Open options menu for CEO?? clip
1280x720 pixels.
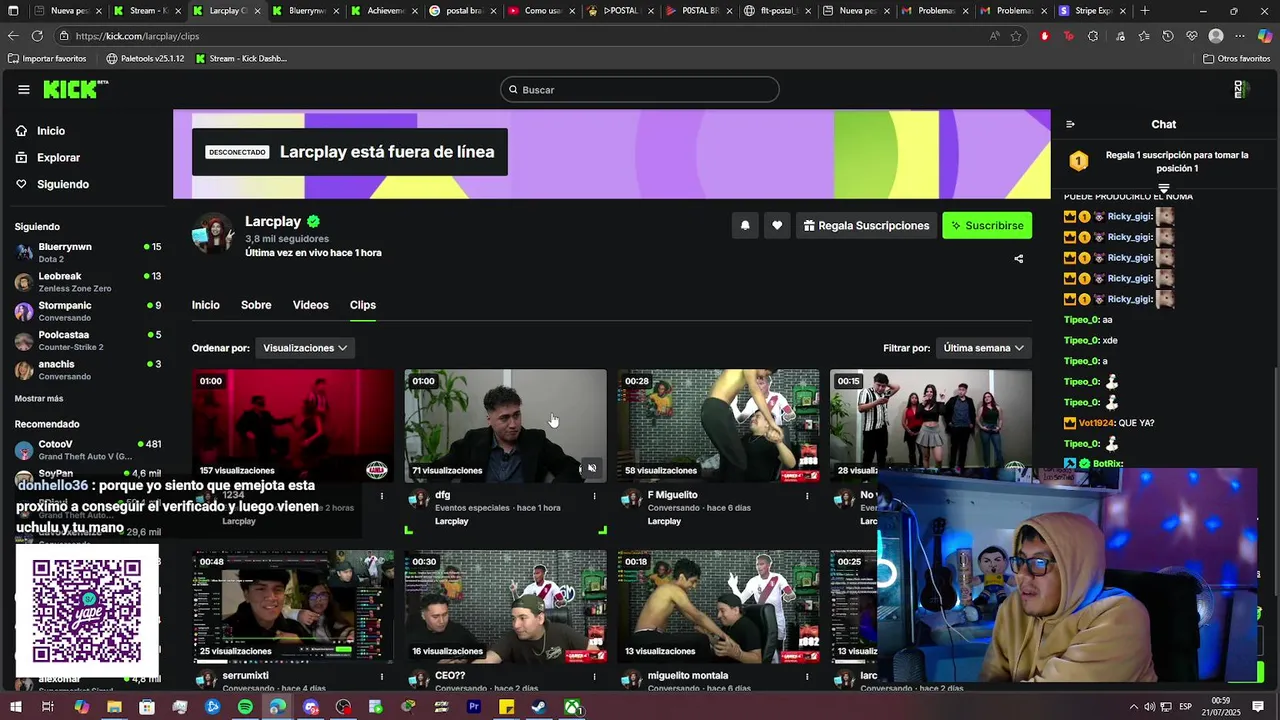coord(595,677)
